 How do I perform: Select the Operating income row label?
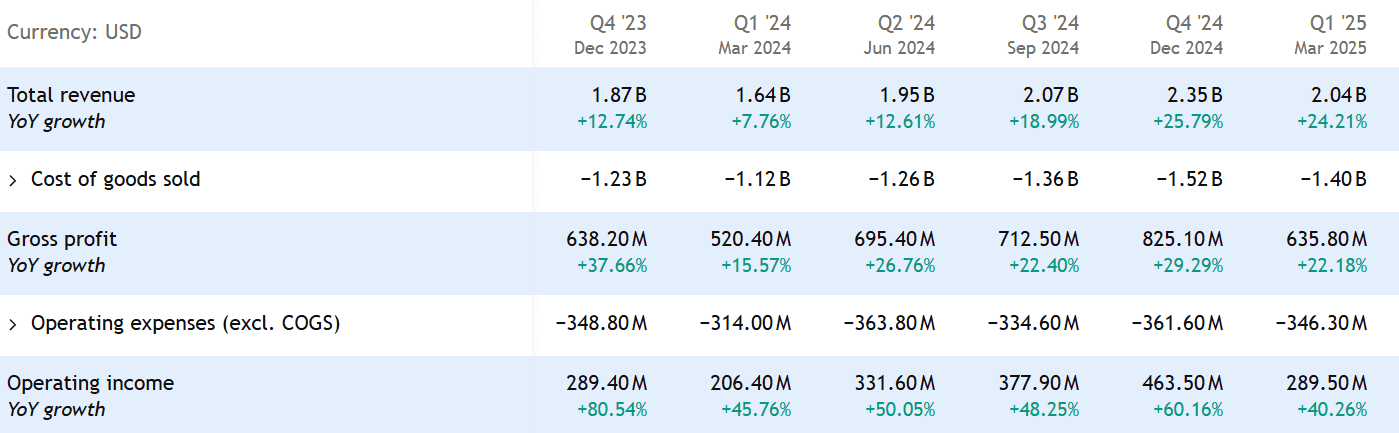[x=90, y=383]
